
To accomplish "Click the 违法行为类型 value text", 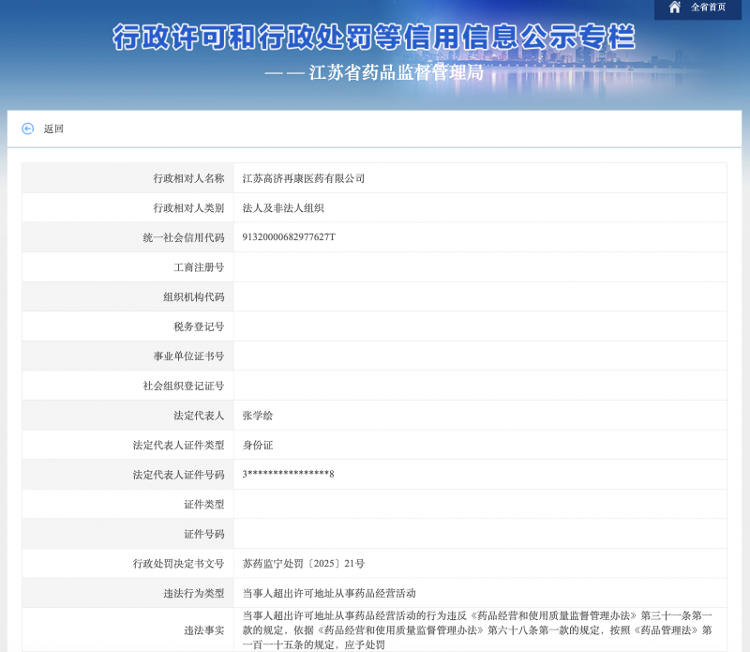I will (329, 593).
